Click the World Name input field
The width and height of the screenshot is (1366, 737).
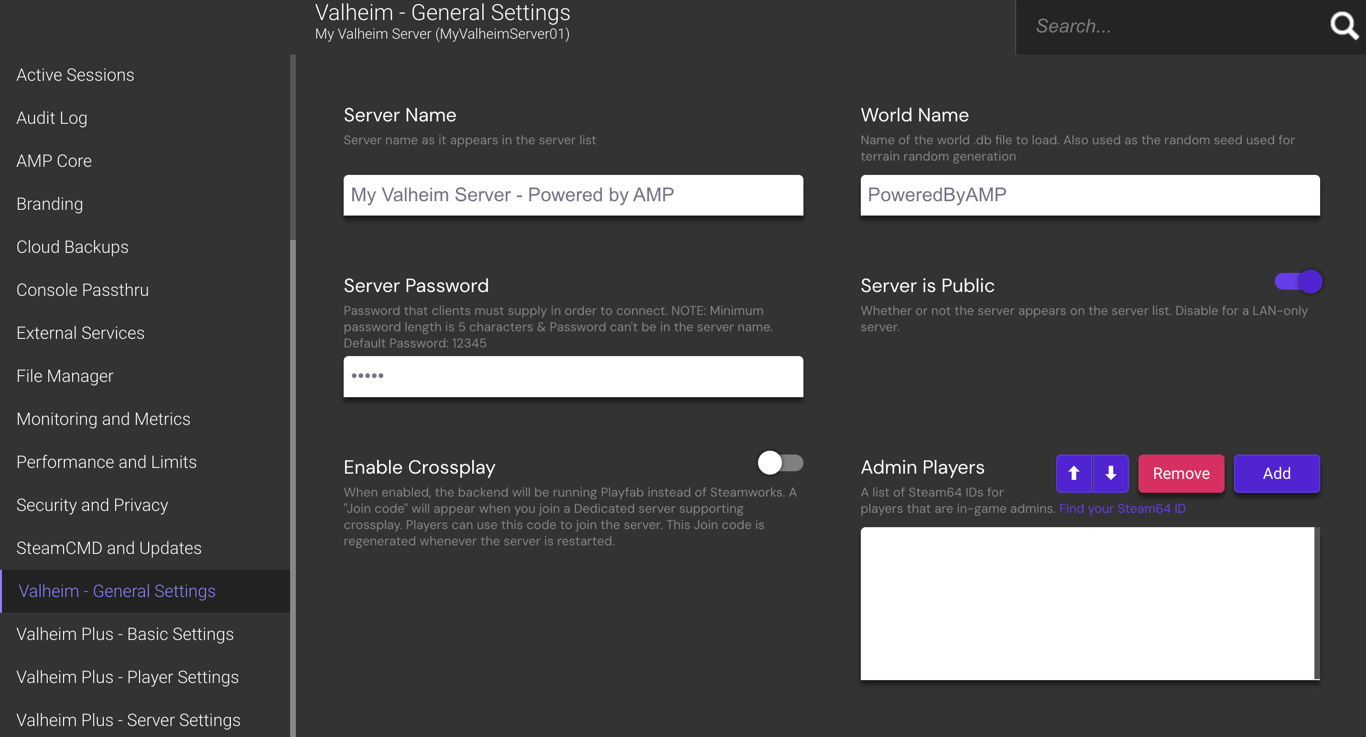(x=1089, y=195)
